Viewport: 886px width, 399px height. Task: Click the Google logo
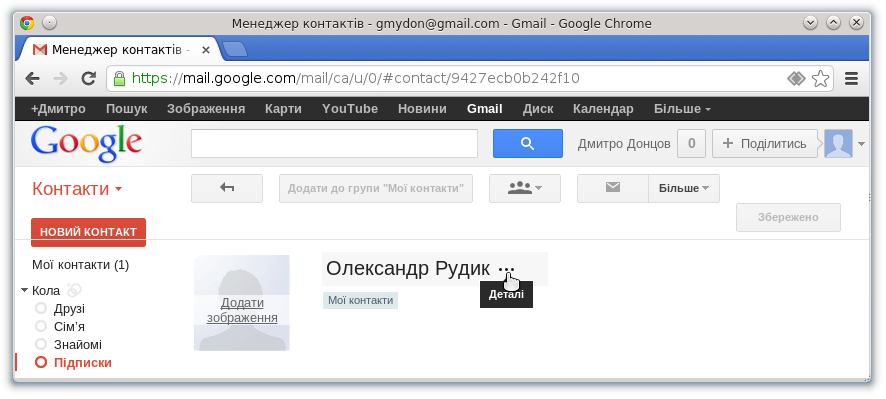coord(86,144)
